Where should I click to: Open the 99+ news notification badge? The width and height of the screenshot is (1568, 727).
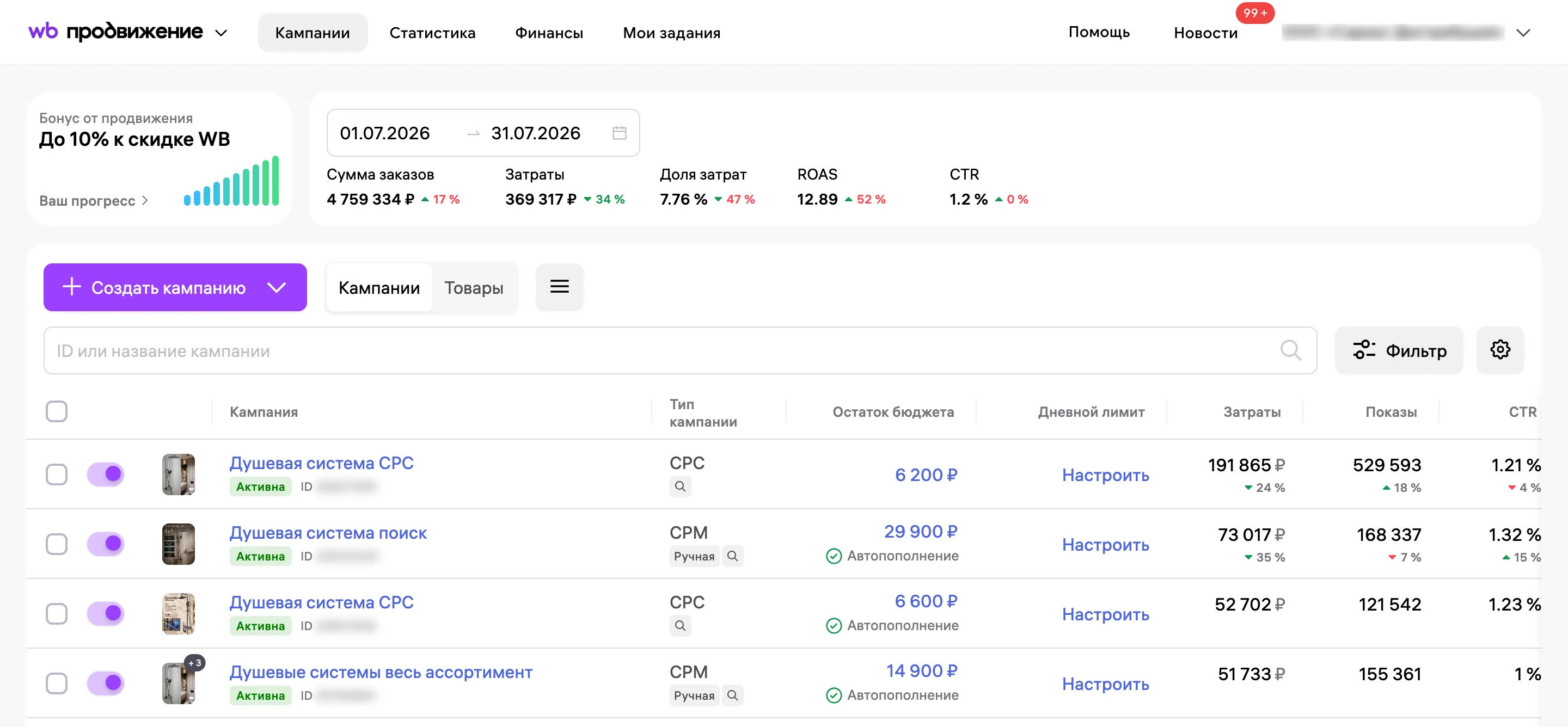click(1254, 13)
